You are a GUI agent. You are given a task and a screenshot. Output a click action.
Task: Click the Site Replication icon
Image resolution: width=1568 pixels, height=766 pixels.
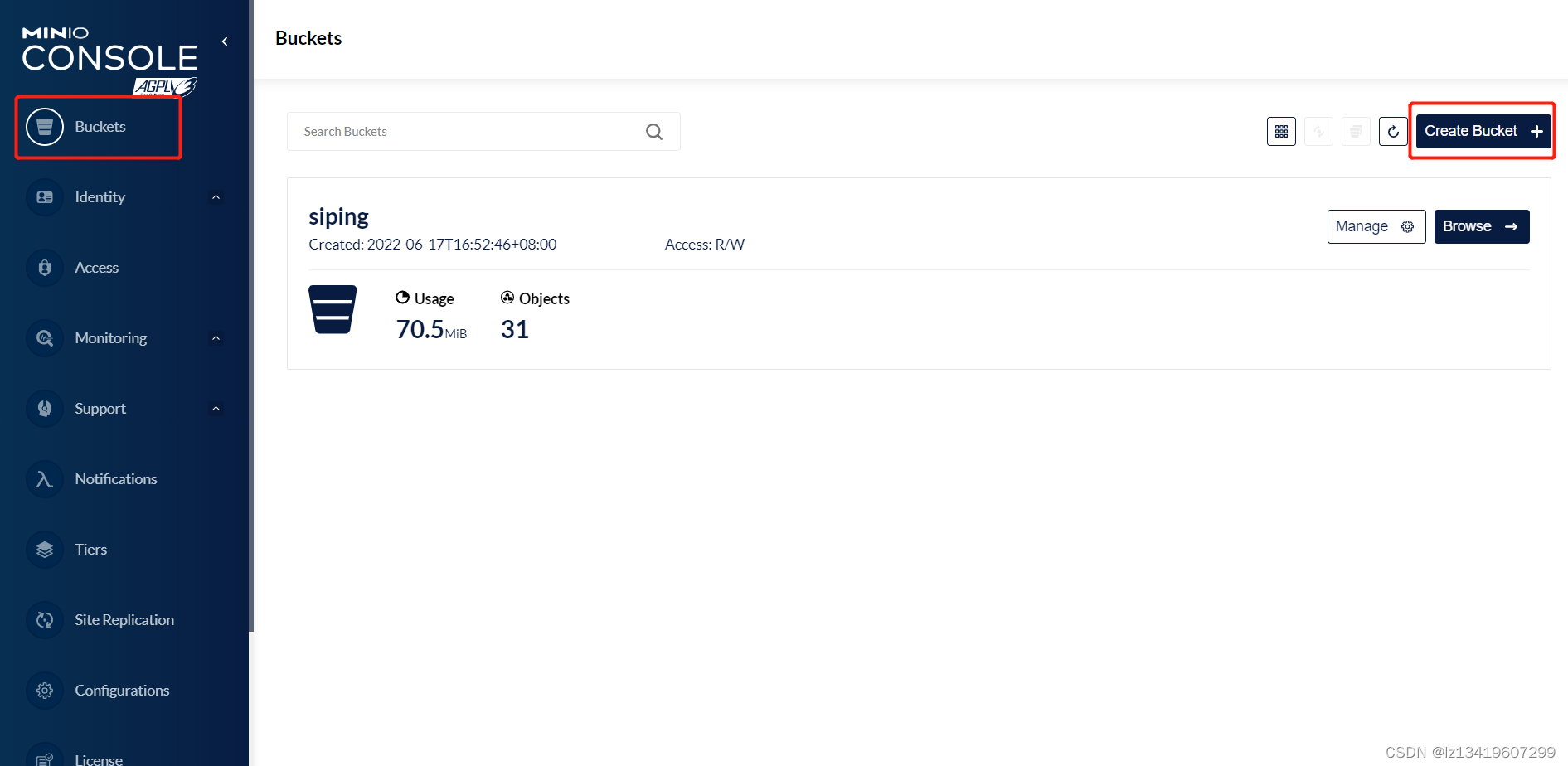pyautogui.click(x=45, y=620)
